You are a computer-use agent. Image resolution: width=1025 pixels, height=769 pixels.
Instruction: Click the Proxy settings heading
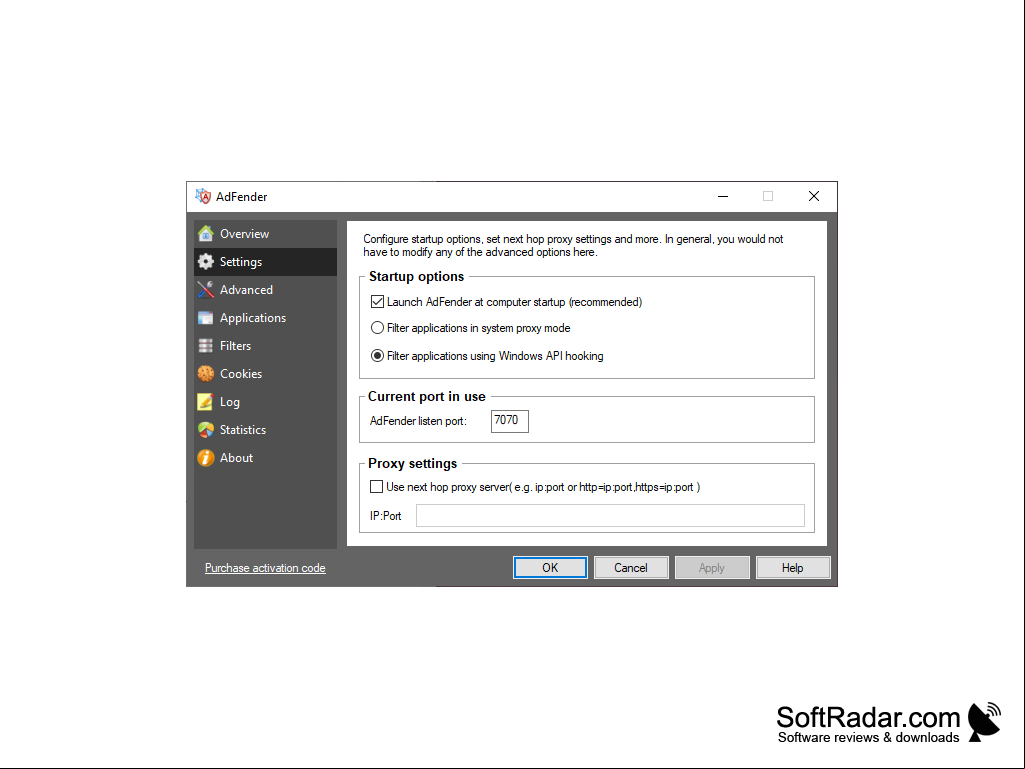[x=412, y=464]
